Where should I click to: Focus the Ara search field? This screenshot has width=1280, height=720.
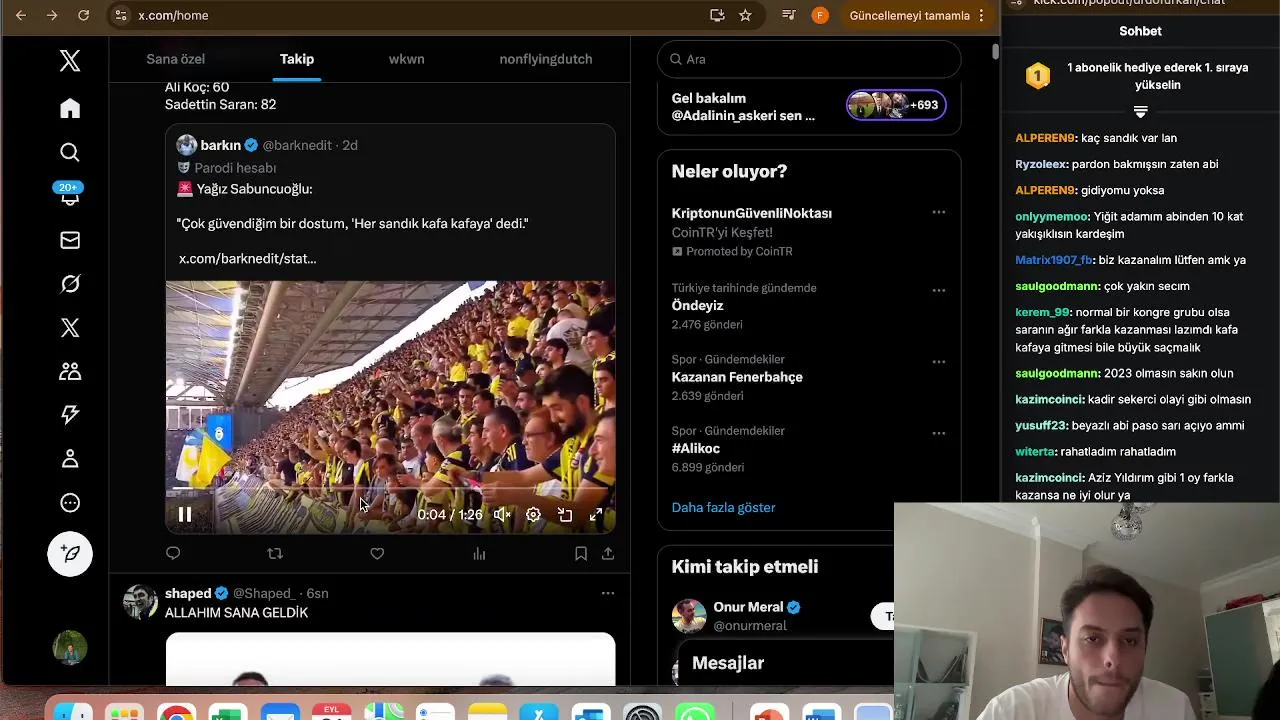point(809,59)
